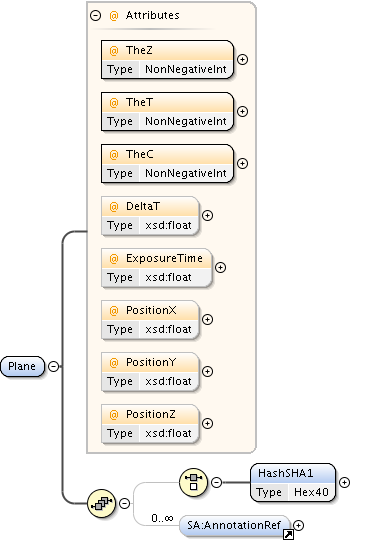Collapse the sequence compositor branch

pos(125,503)
